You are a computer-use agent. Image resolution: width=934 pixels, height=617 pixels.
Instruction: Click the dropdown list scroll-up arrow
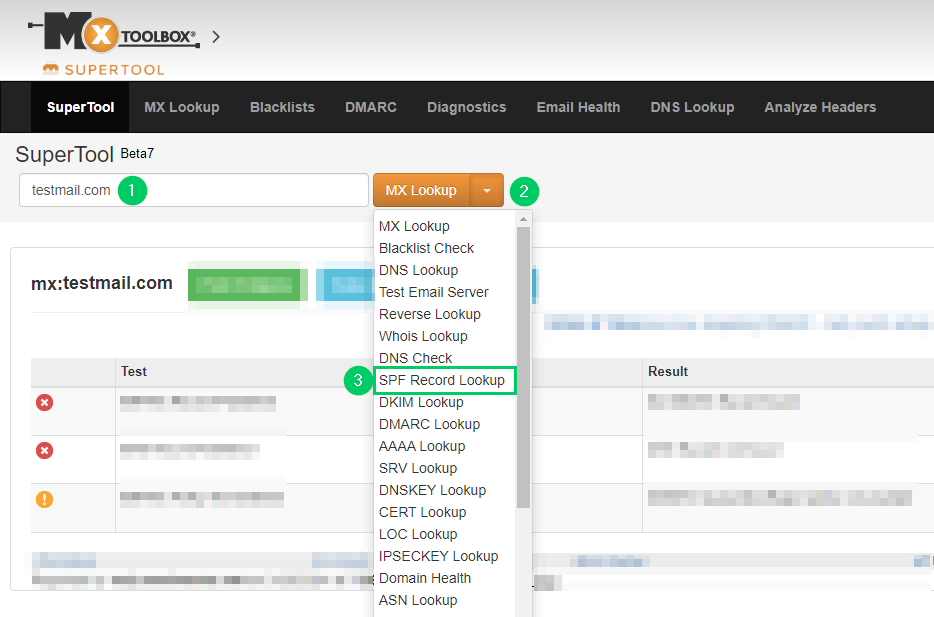524,219
